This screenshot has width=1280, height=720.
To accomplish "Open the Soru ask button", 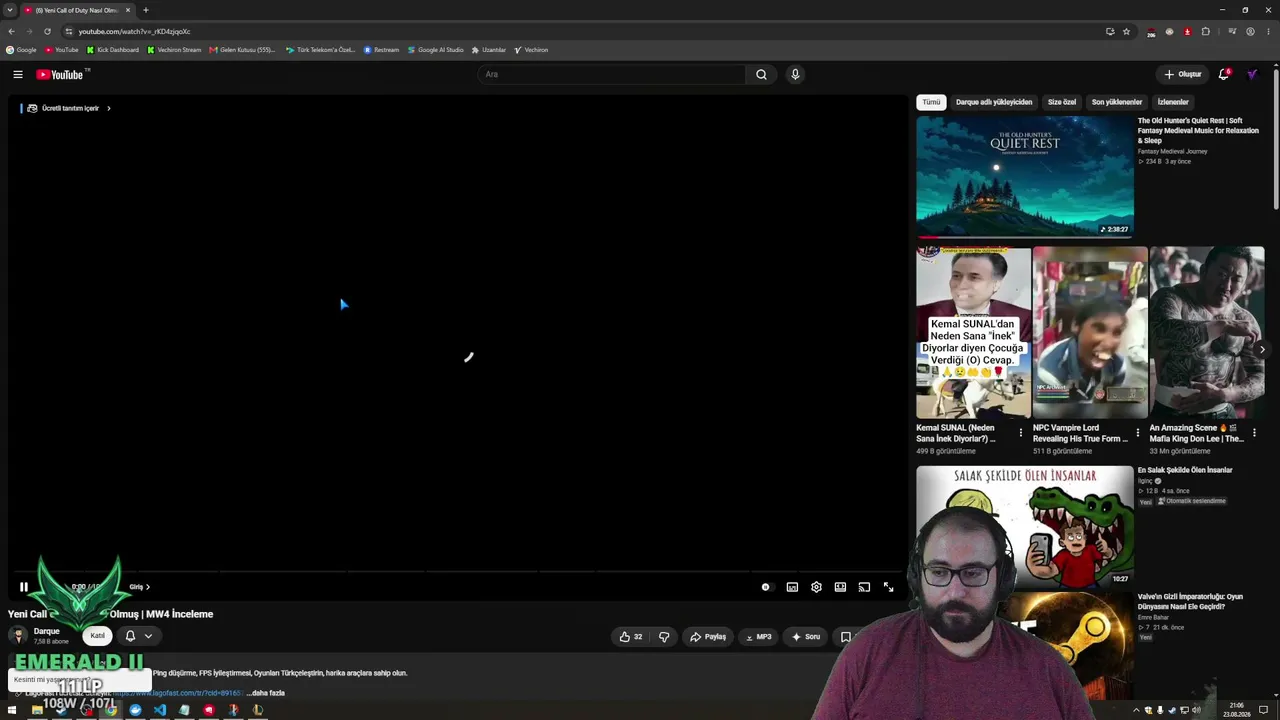I will click(806, 636).
